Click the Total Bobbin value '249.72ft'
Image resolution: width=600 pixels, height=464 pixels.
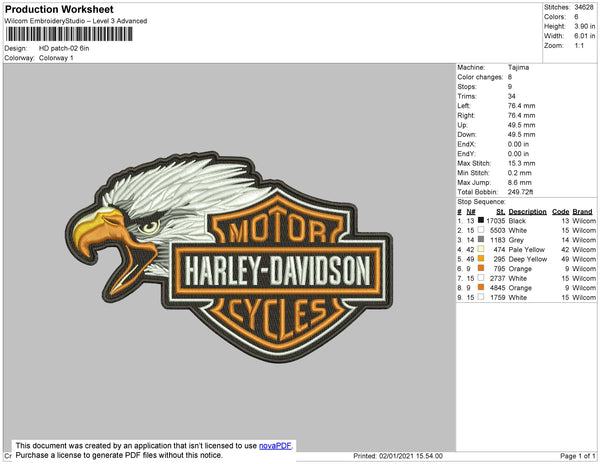[x=520, y=192]
